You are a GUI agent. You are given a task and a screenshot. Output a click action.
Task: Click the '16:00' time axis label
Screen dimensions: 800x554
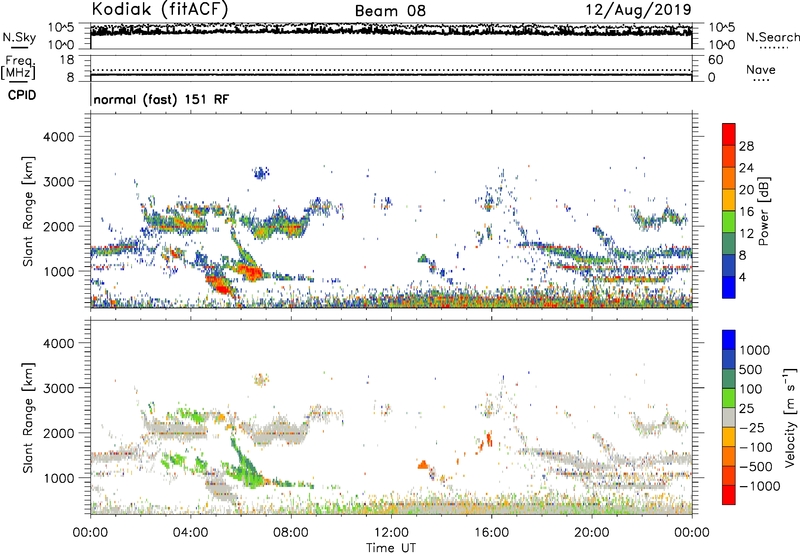pyautogui.click(x=491, y=533)
